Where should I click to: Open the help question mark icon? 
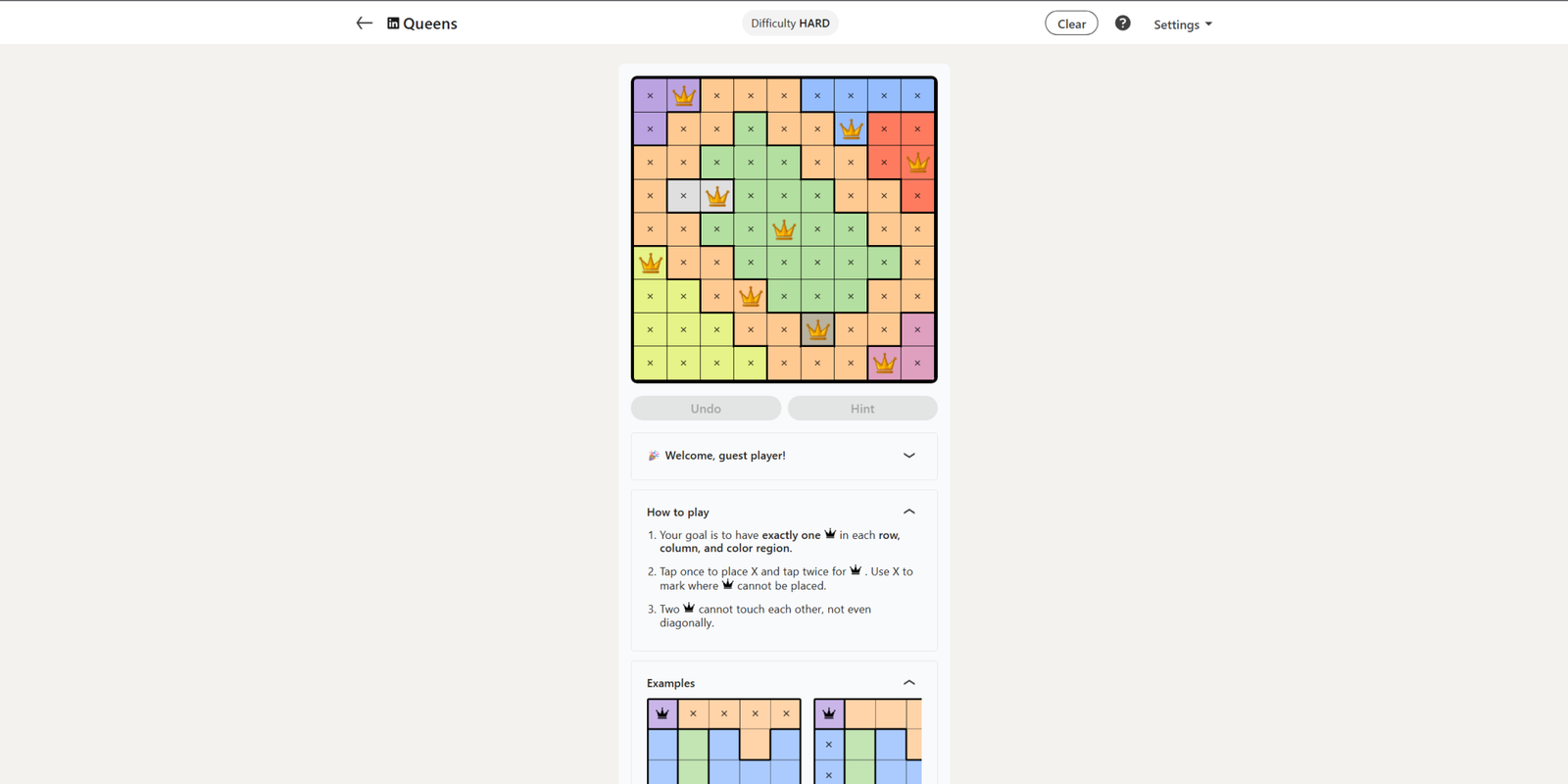(1122, 24)
